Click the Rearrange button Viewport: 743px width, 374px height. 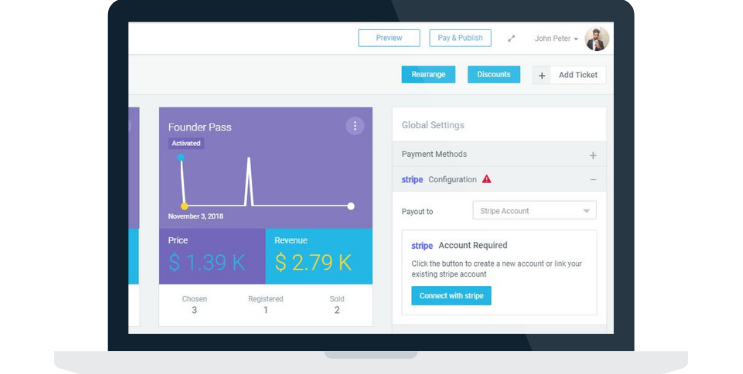[428, 74]
